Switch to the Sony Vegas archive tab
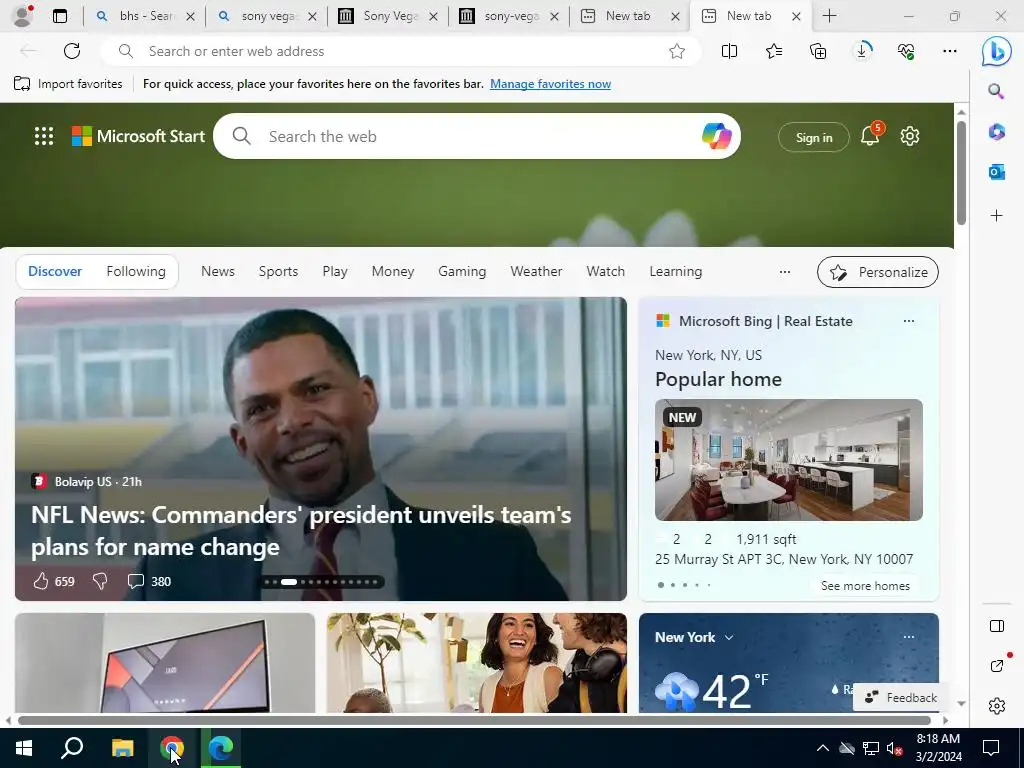 (388, 16)
